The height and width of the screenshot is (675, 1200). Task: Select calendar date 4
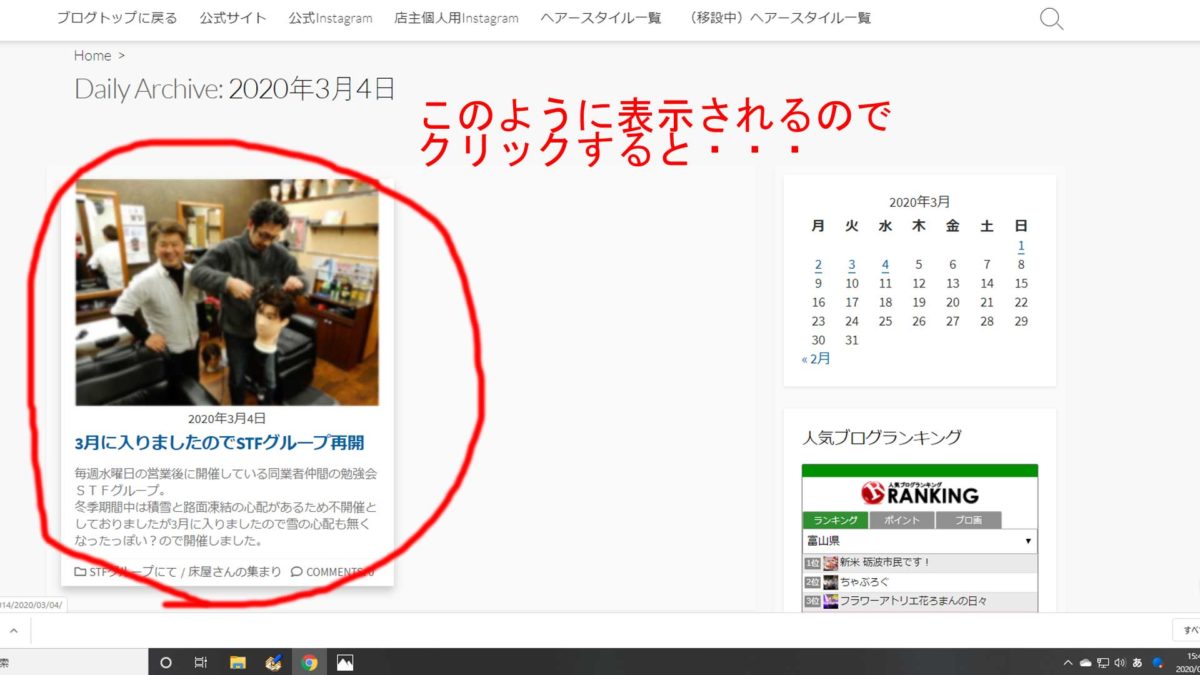pyautogui.click(x=885, y=265)
